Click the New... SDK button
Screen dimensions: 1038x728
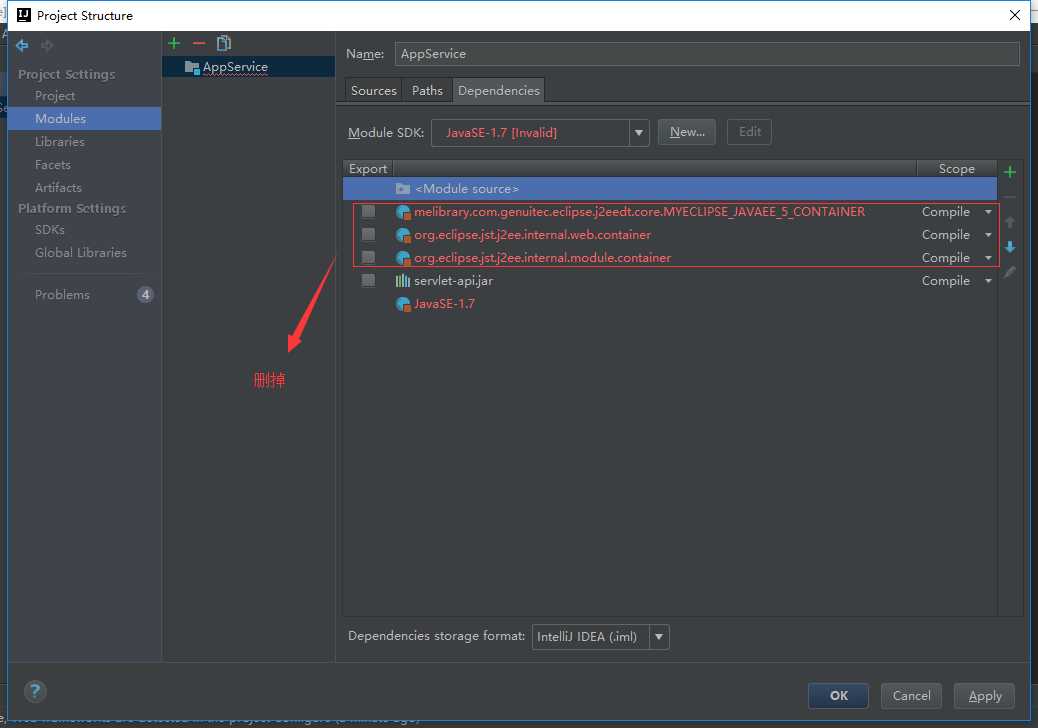(686, 132)
